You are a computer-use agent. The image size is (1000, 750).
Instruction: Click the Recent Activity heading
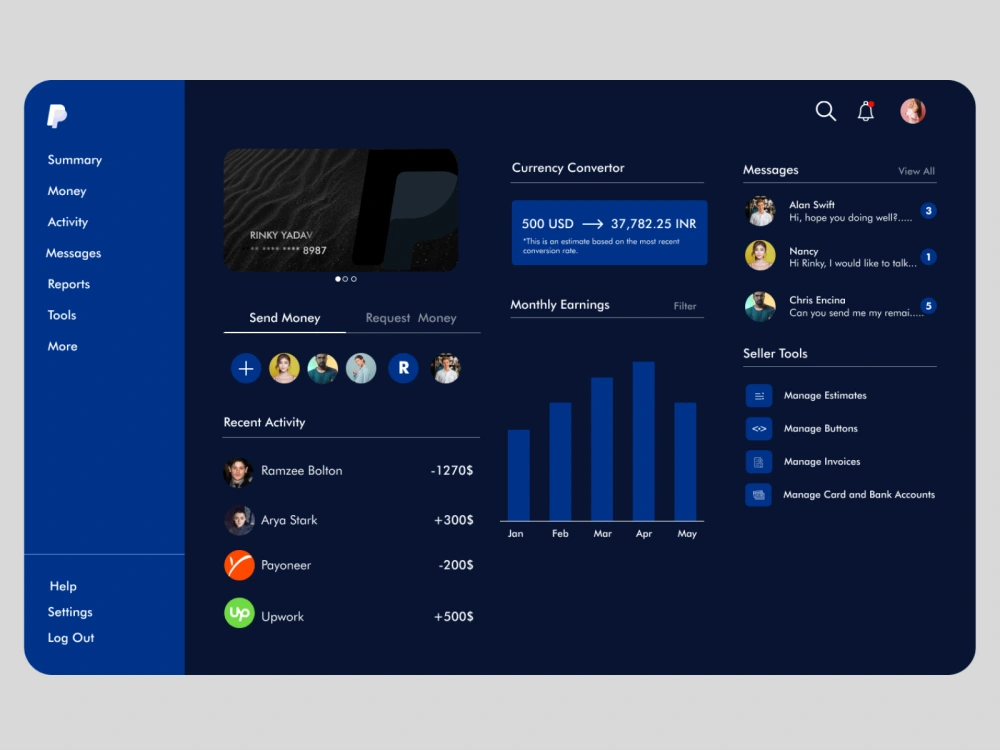[264, 422]
